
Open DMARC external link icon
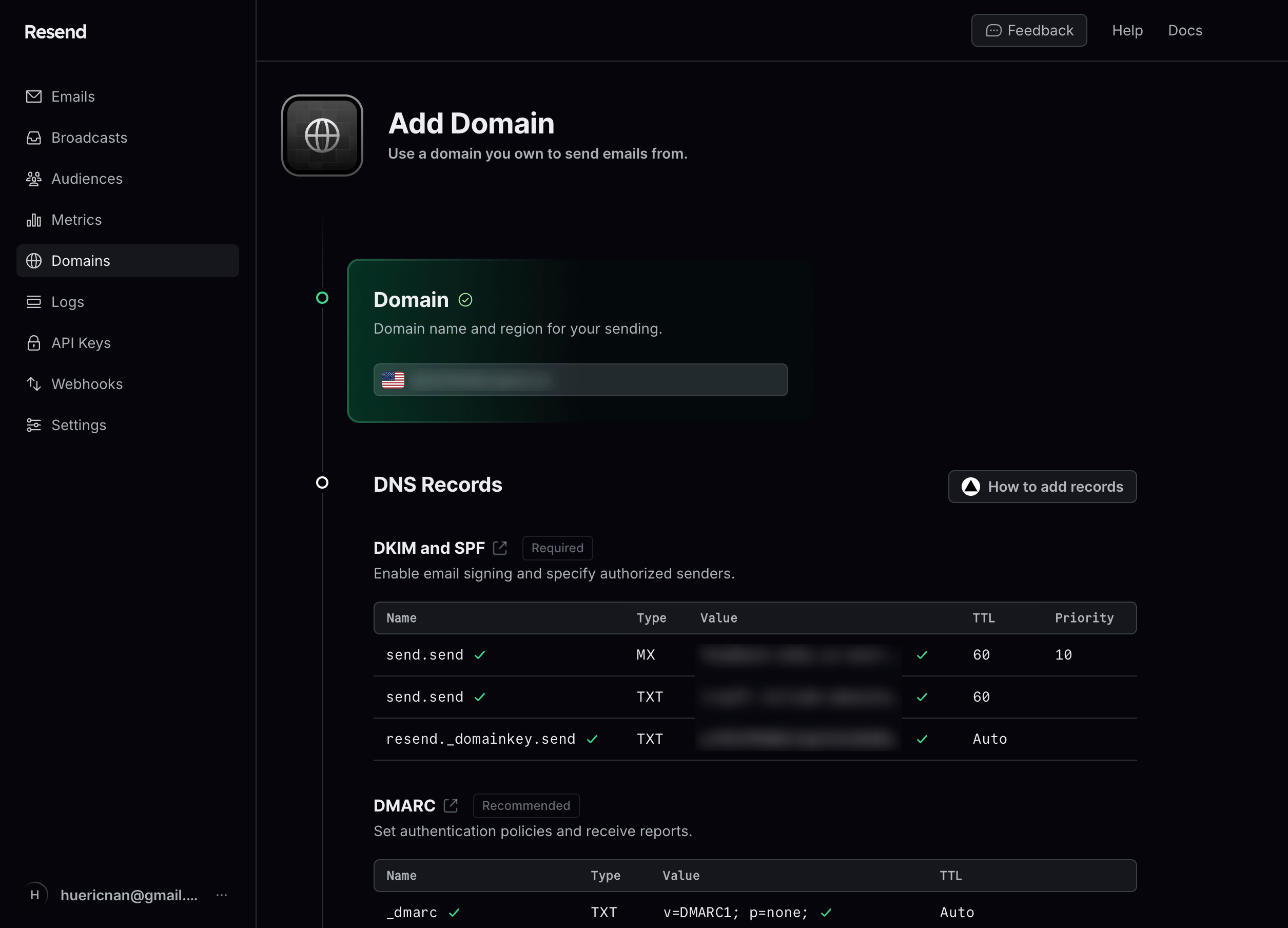[x=451, y=805]
